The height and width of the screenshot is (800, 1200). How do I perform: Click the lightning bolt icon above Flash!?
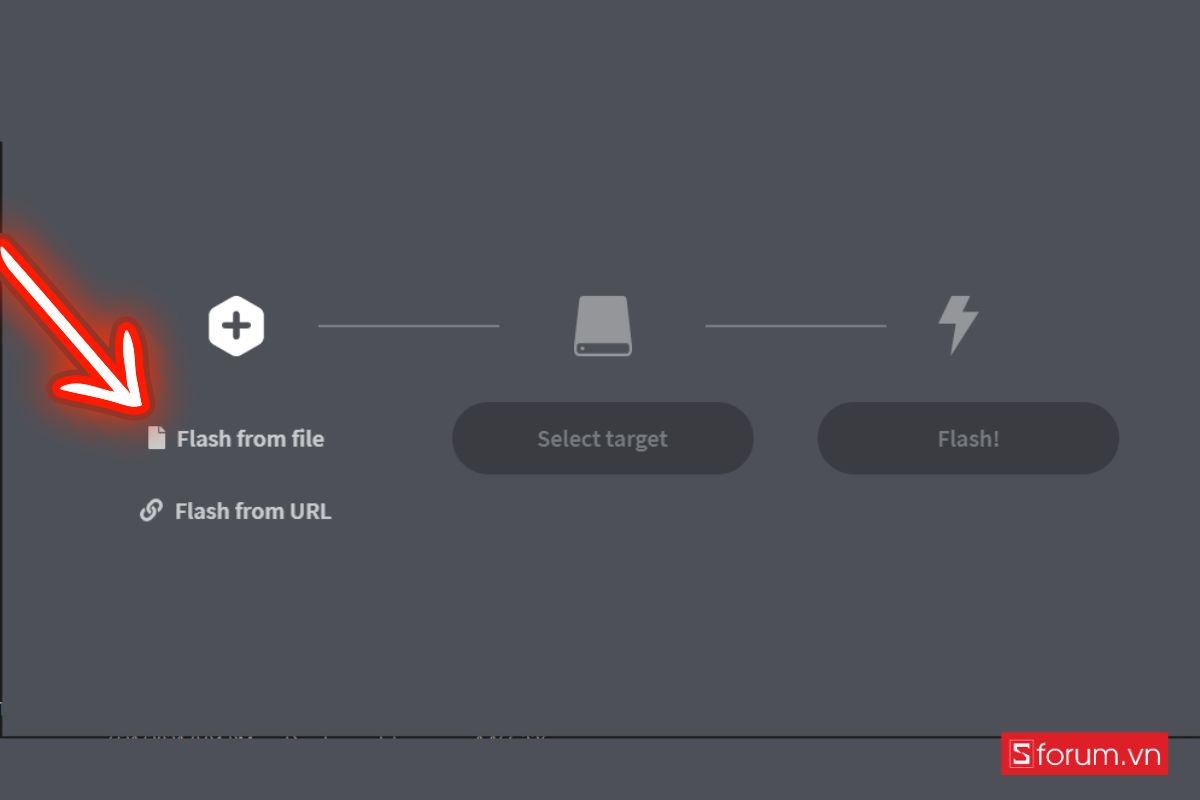[958, 325]
